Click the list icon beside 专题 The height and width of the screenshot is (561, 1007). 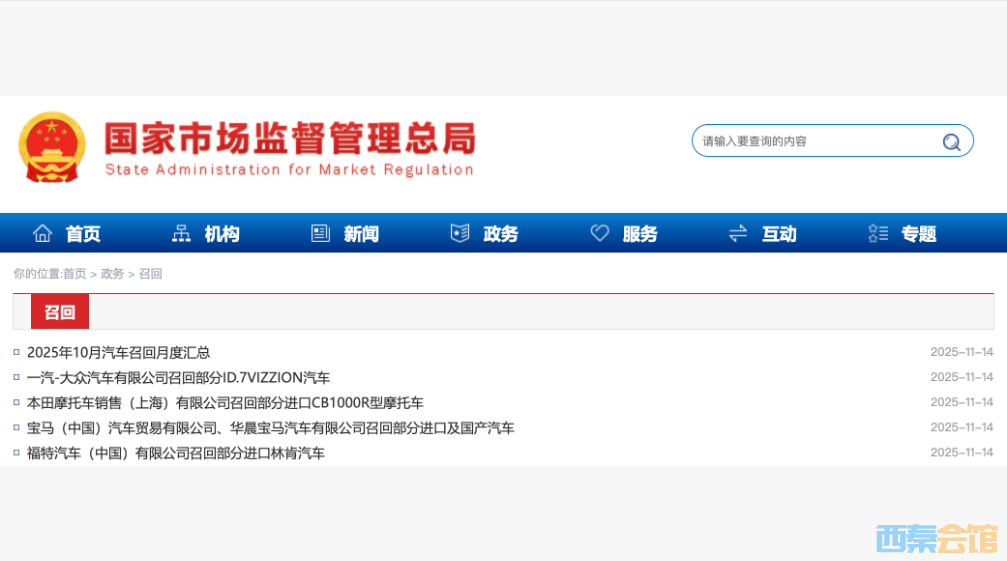878,233
